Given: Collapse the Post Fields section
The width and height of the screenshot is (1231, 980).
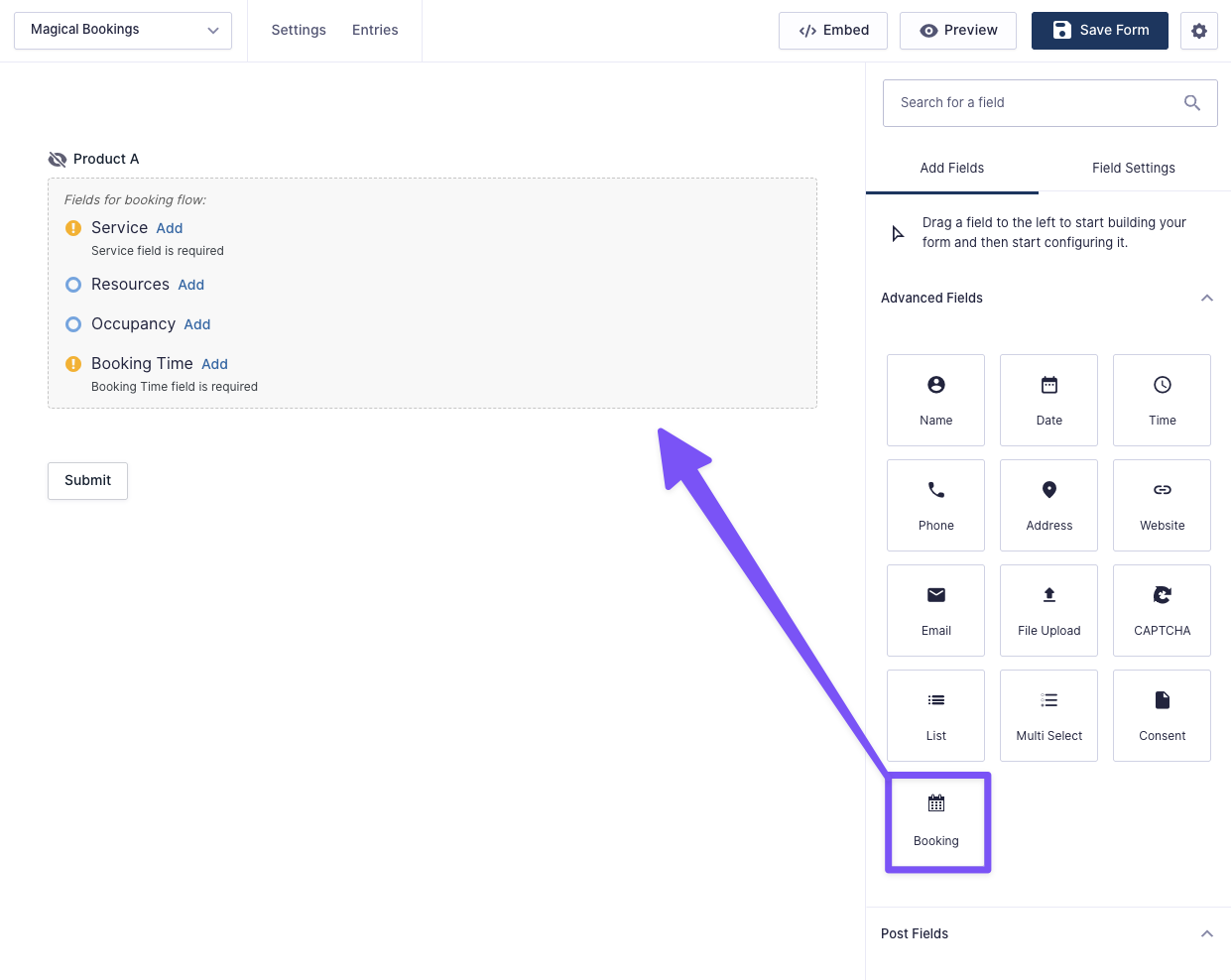Looking at the screenshot, I should tap(1206, 934).
